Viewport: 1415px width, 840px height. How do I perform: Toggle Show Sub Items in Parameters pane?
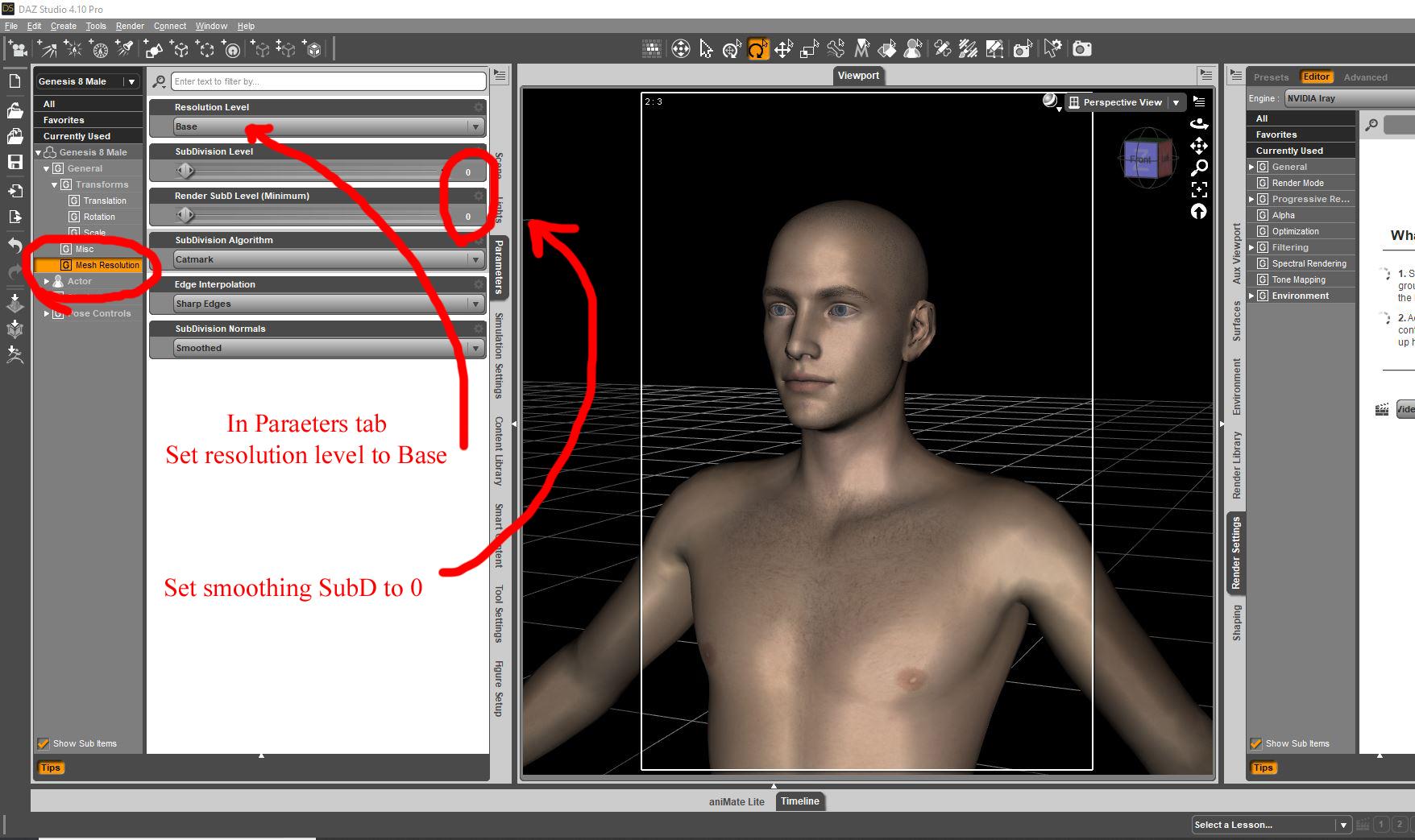tap(44, 743)
